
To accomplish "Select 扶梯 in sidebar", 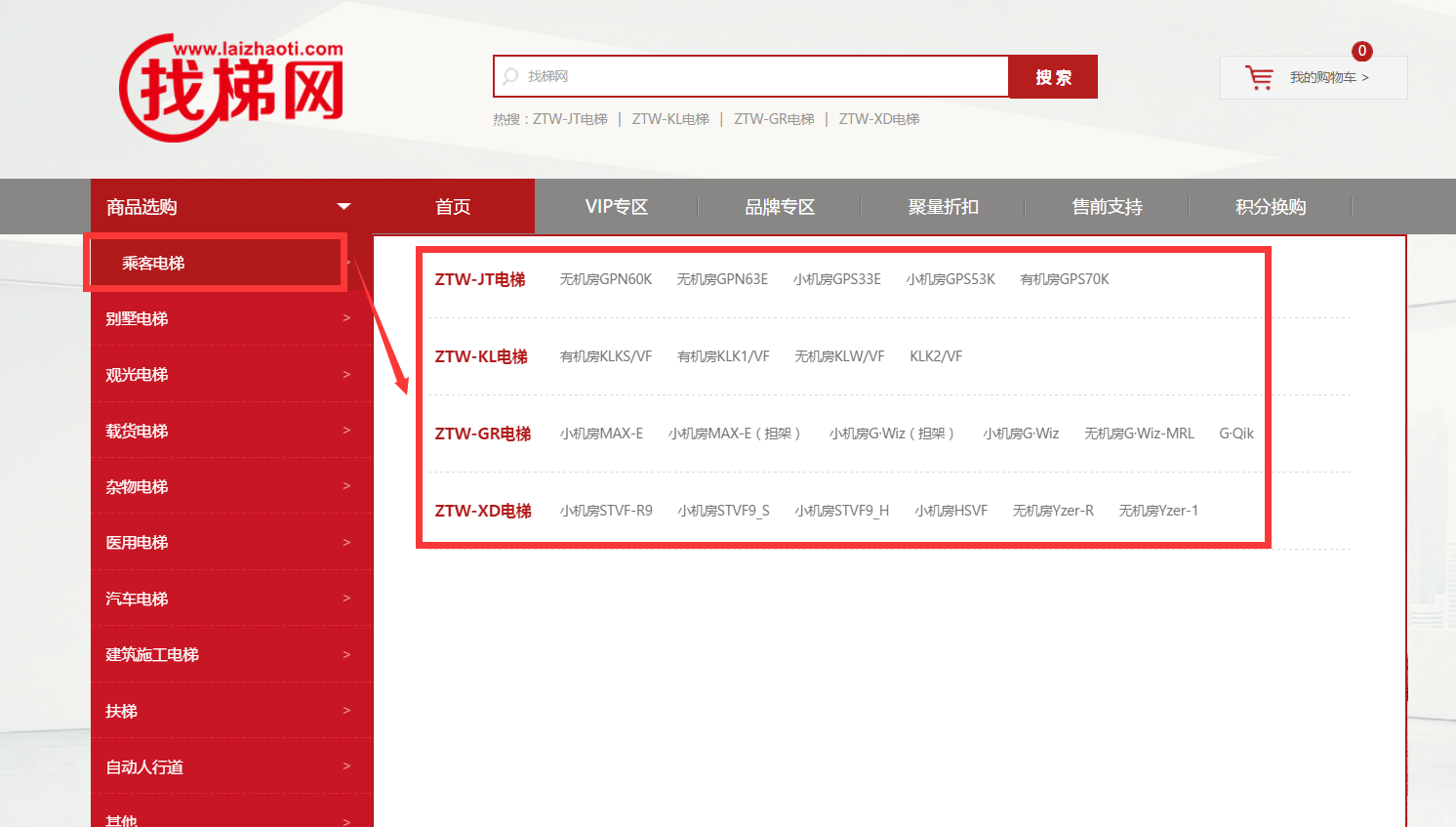I will (121, 711).
